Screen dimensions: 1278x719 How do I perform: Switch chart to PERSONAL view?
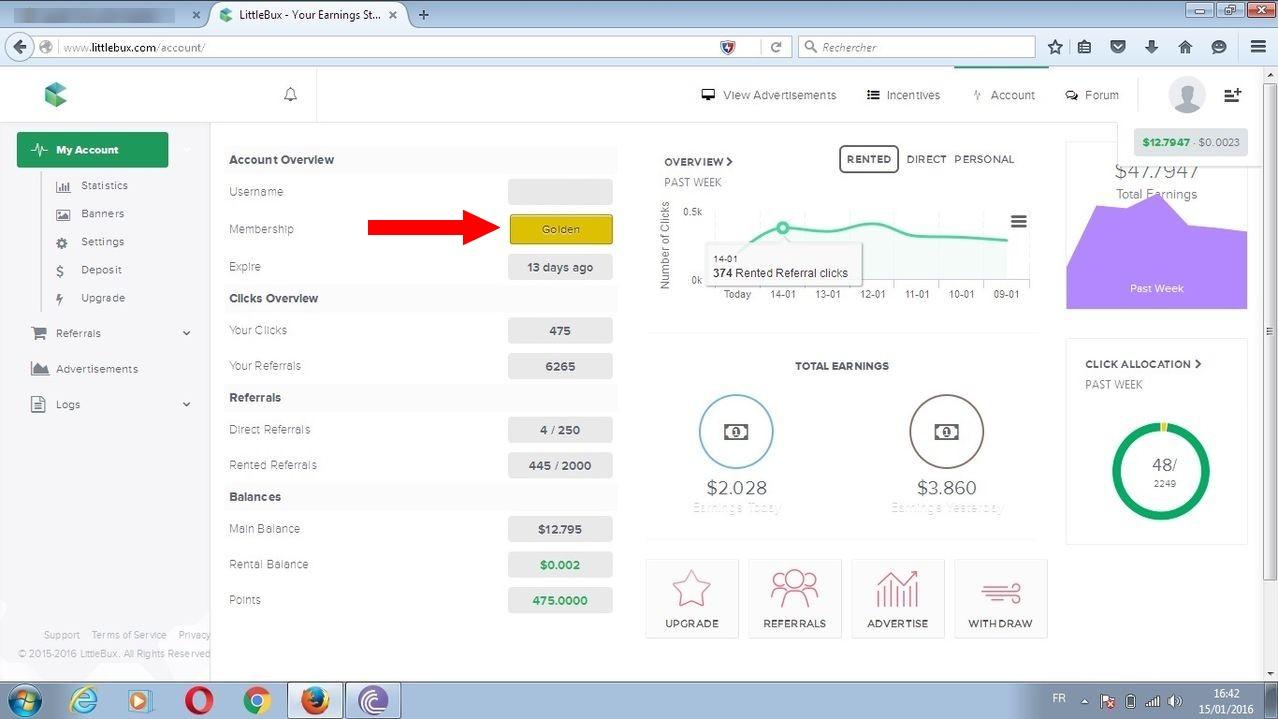pos(984,159)
